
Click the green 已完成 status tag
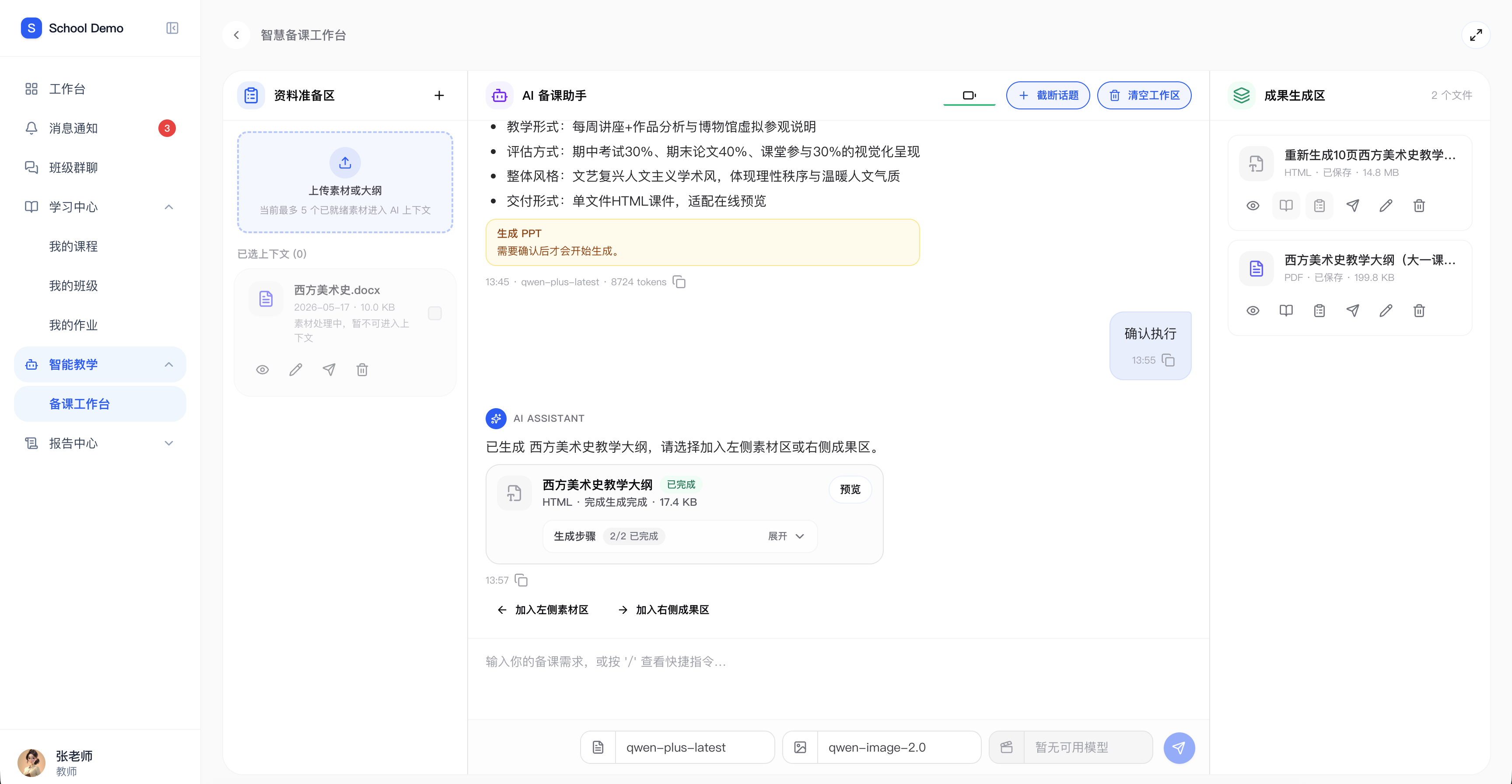[x=681, y=484]
